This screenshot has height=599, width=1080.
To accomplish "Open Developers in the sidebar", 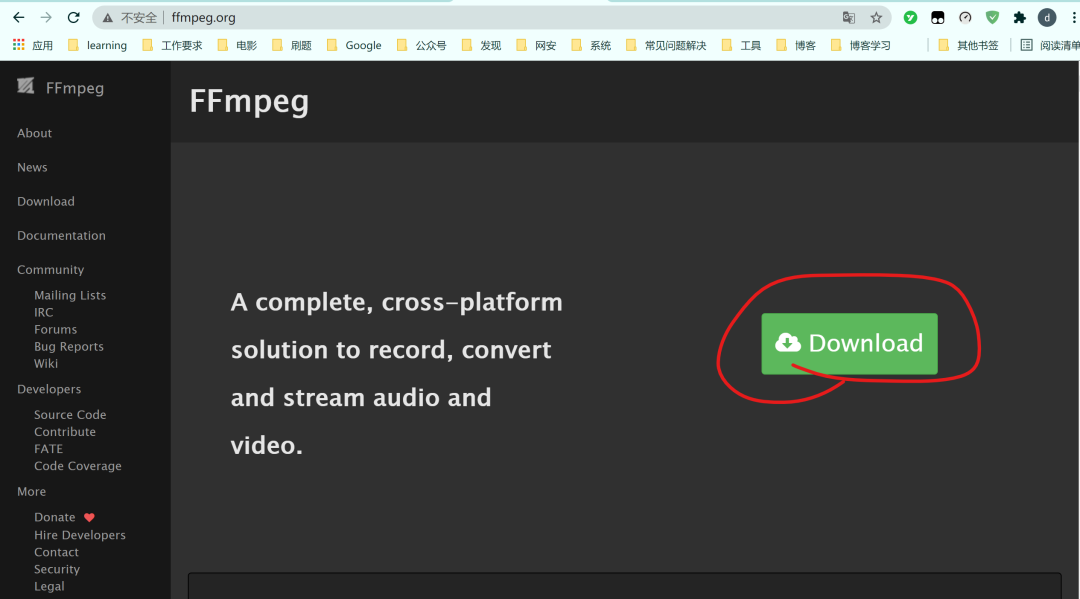I will [49, 389].
